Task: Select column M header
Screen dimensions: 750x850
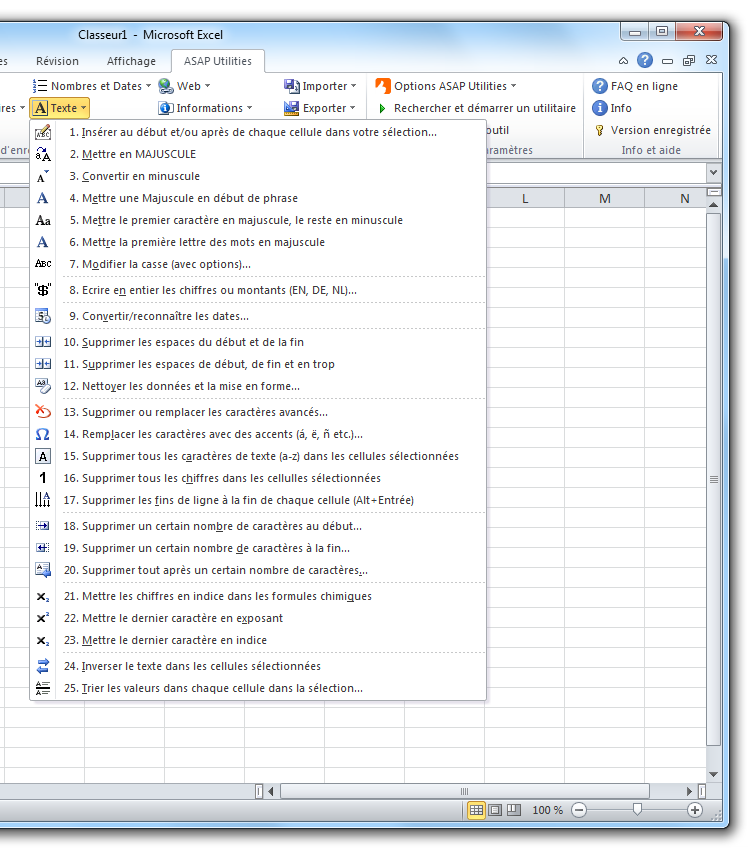Action: point(605,199)
